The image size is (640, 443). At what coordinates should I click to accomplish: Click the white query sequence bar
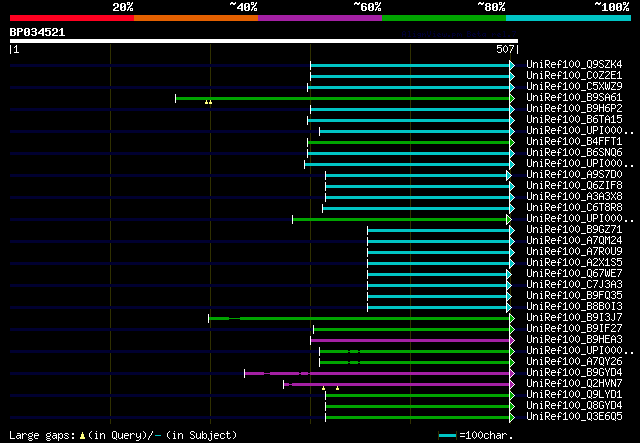click(x=264, y=41)
